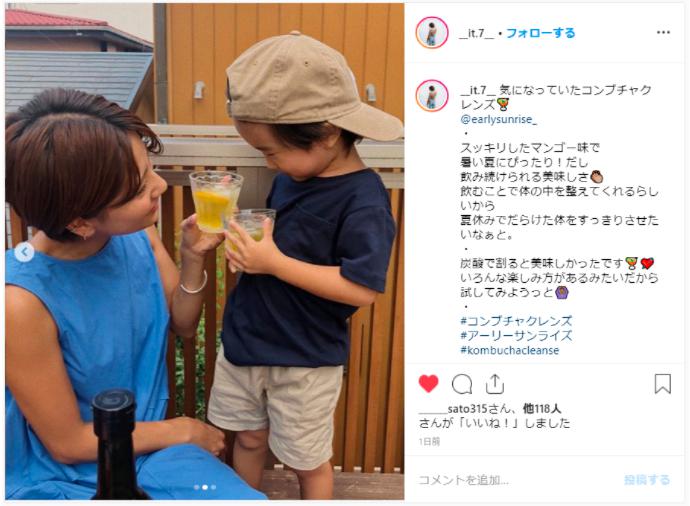Open the header profile avatar of _it.7_

432,33
